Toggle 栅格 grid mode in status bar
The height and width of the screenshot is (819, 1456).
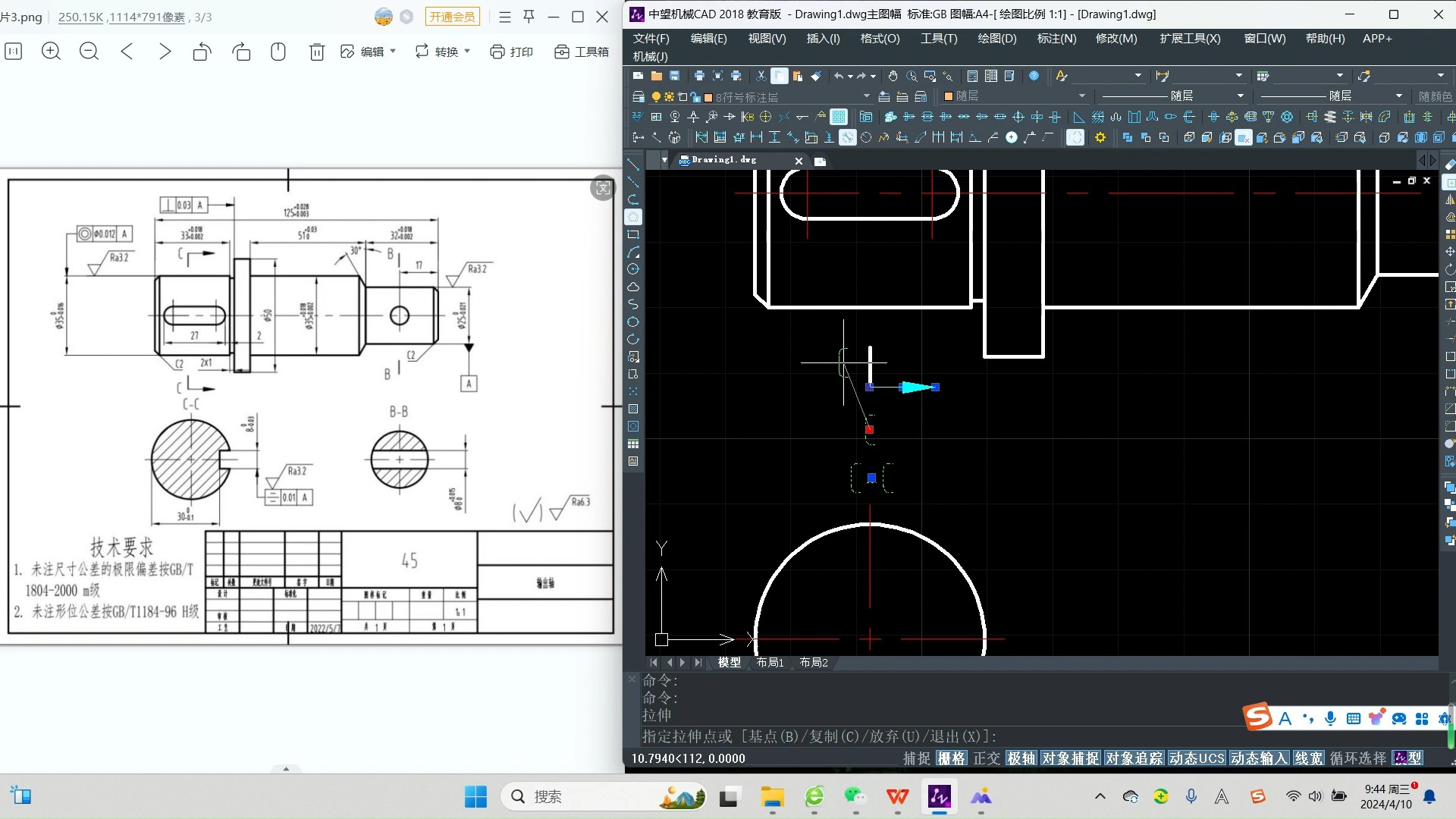tap(951, 758)
